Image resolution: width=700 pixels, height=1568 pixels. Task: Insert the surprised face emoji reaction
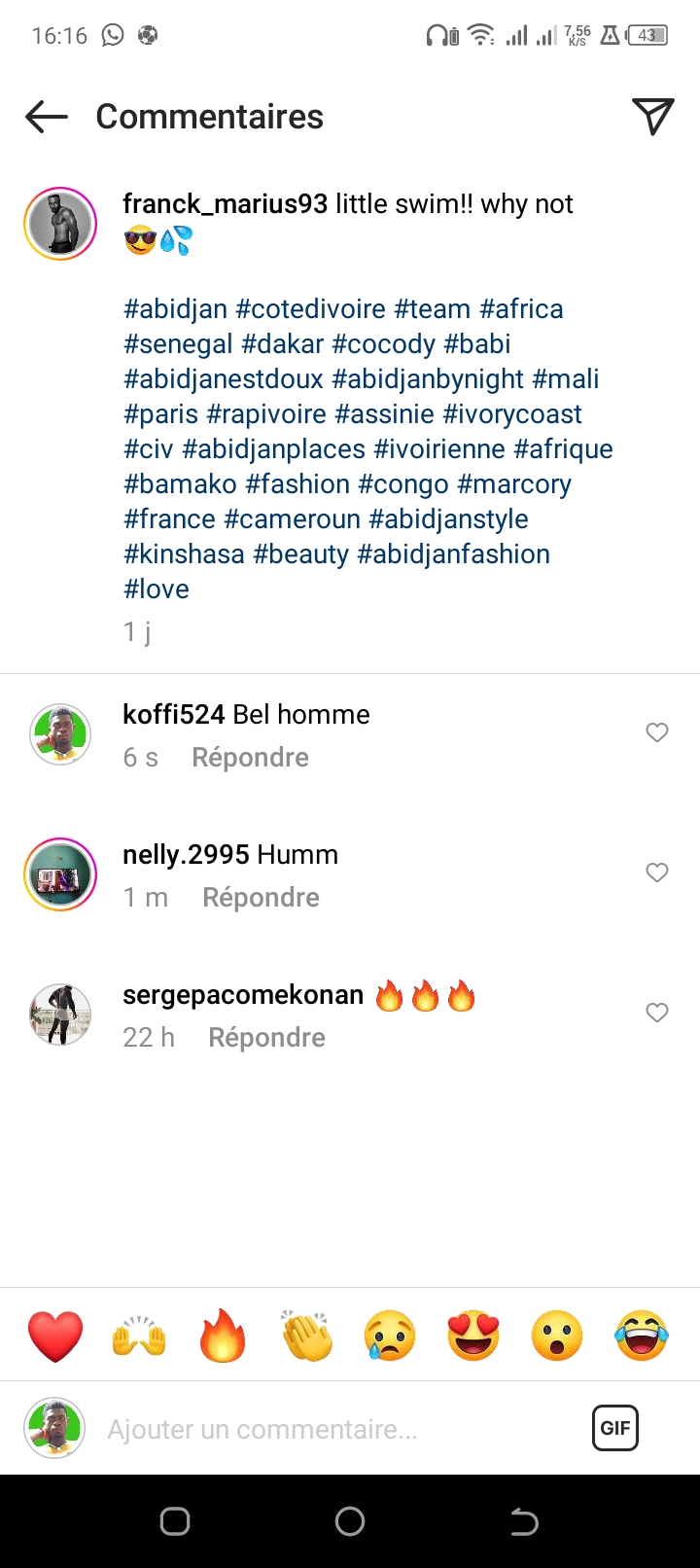557,1336
